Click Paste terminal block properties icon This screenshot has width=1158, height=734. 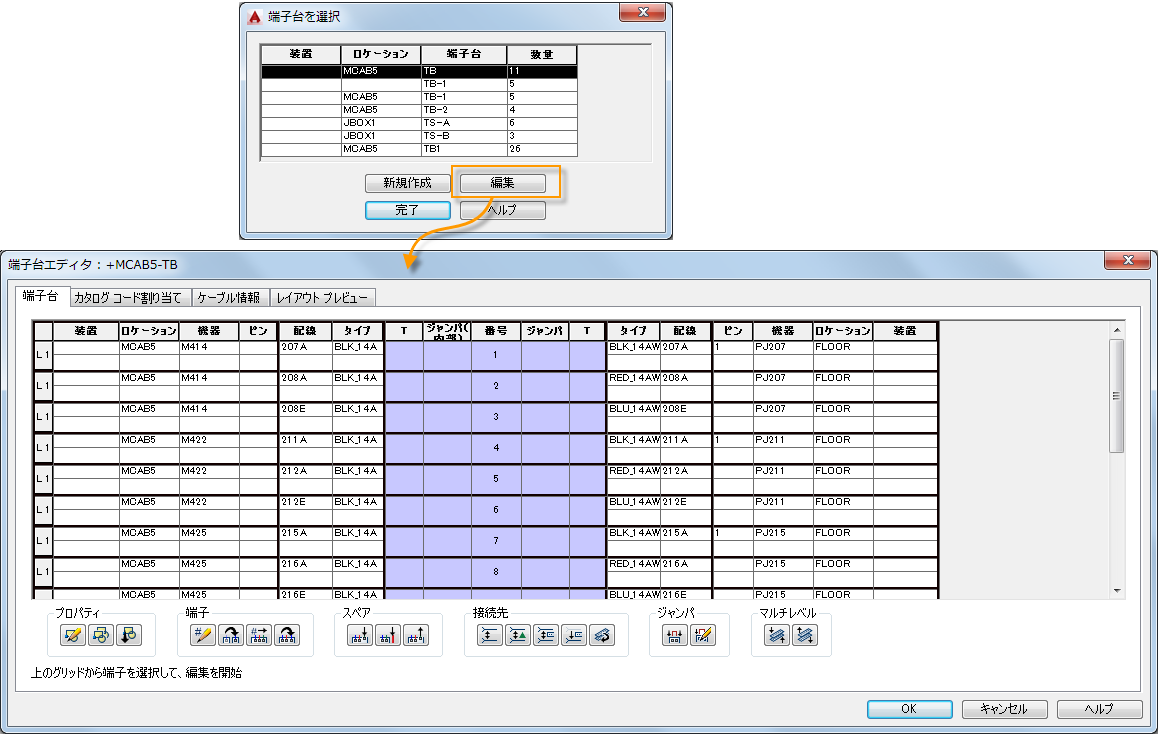click(129, 635)
